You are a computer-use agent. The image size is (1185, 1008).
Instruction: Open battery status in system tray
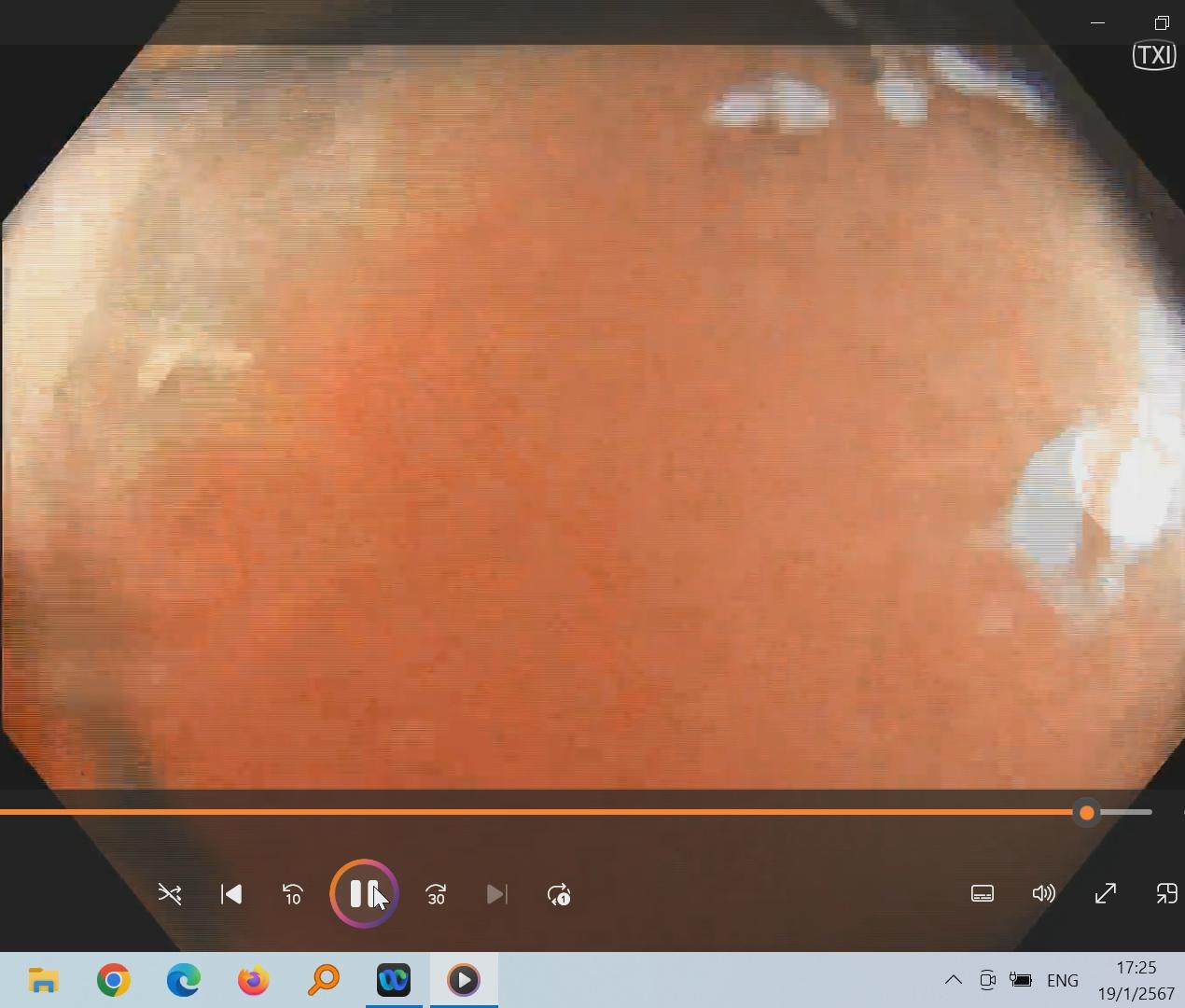(x=1022, y=980)
